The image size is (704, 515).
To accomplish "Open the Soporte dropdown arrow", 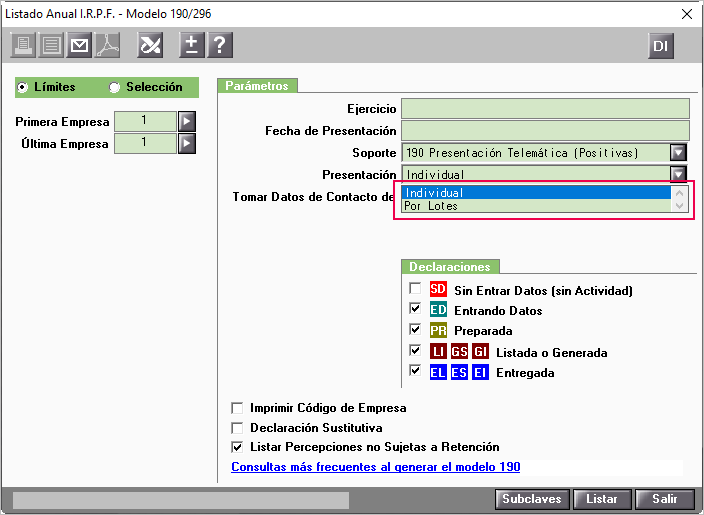I will click(678, 153).
